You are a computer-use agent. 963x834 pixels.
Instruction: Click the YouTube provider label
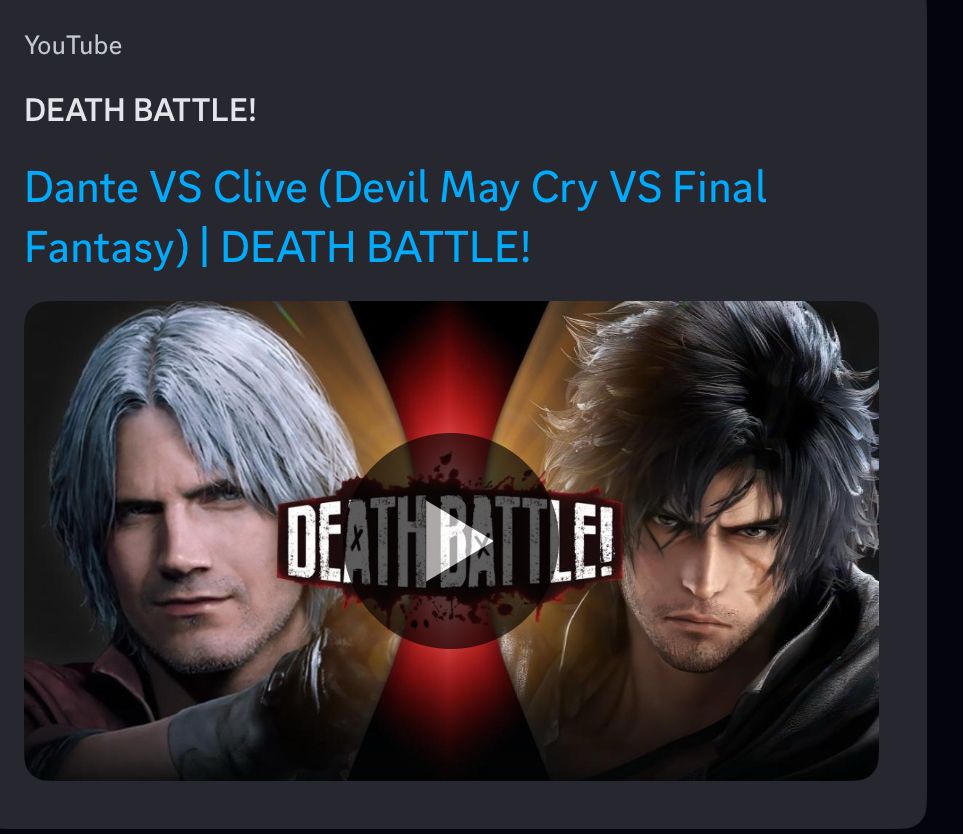click(x=73, y=45)
